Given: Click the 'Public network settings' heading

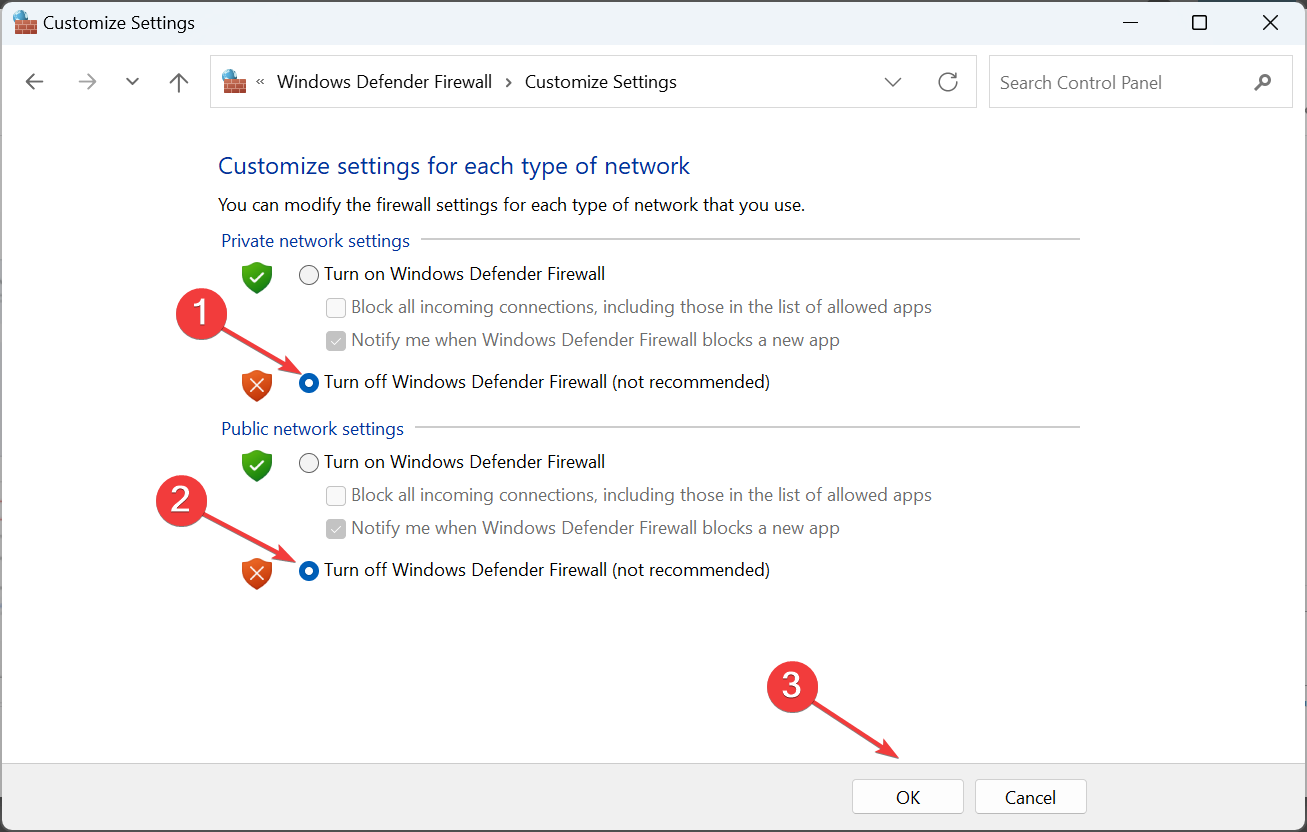Looking at the screenshot, I should (x=313, y=429).
